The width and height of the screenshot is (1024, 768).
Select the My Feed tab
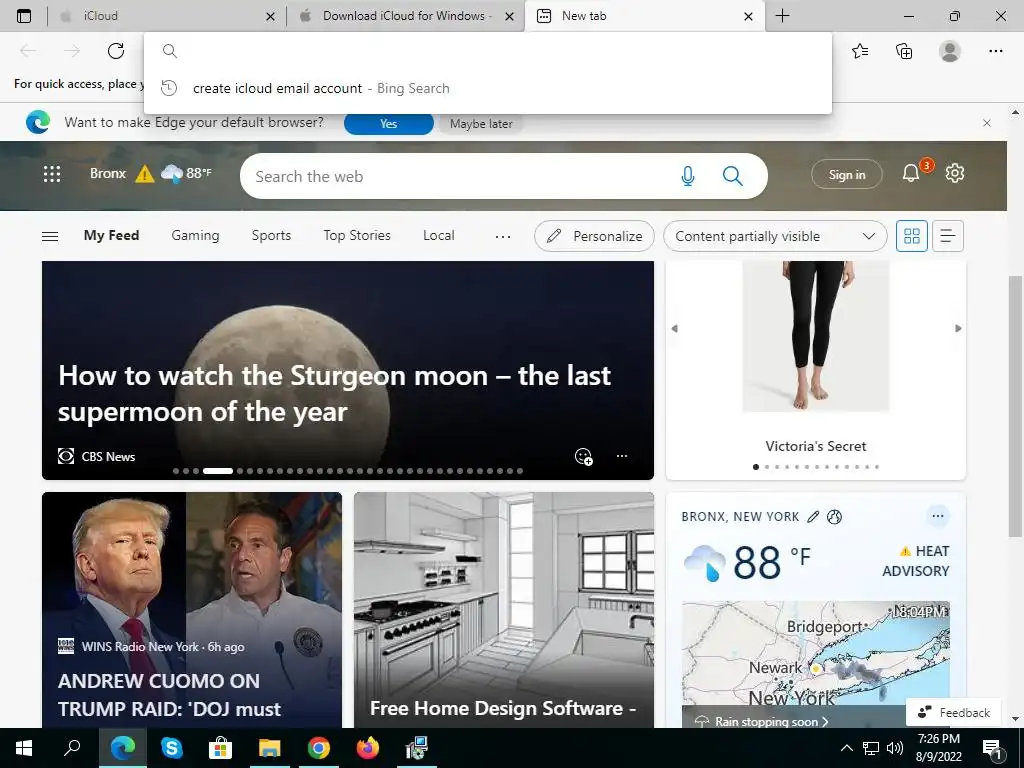[x=111, y=235]
